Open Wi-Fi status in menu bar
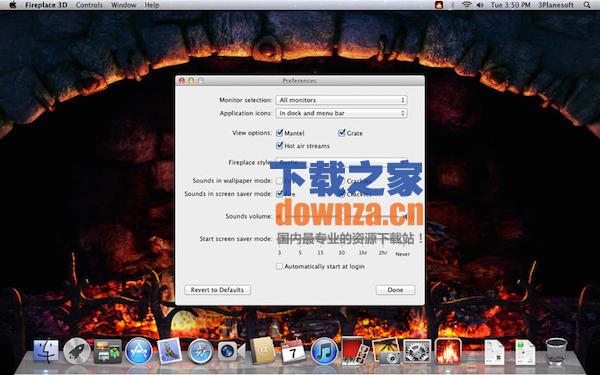Viewport: 600px width, 375px height. 466,5
